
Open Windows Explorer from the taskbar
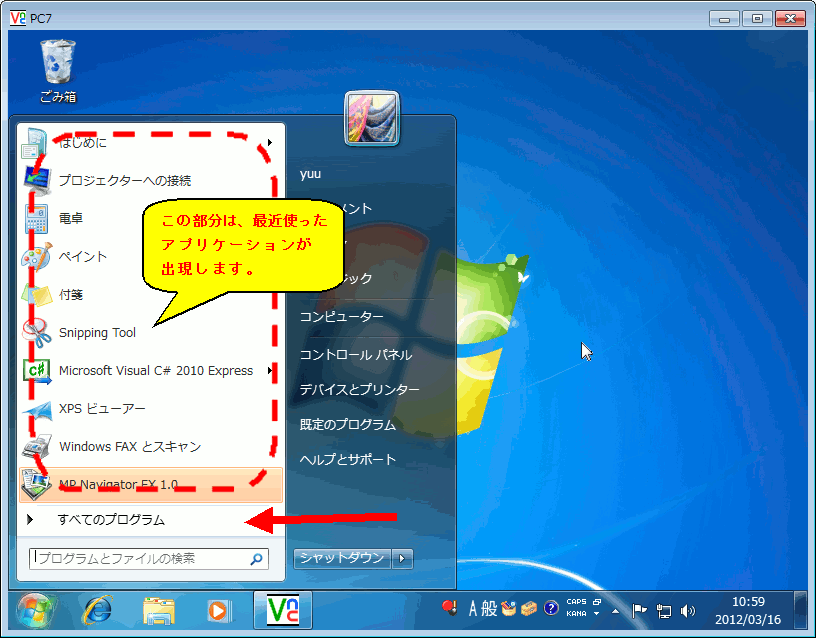pyautogui.click(x=160, y=613)
